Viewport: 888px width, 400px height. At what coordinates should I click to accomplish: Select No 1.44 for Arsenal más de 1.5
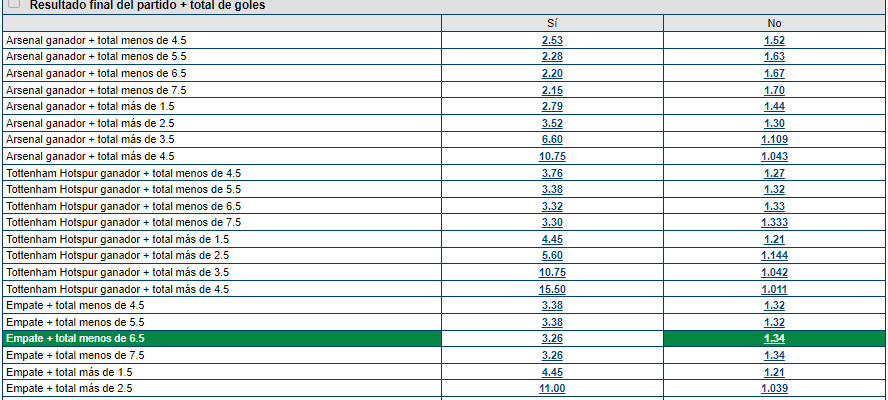pyautogui.click(x=774, y=107)
